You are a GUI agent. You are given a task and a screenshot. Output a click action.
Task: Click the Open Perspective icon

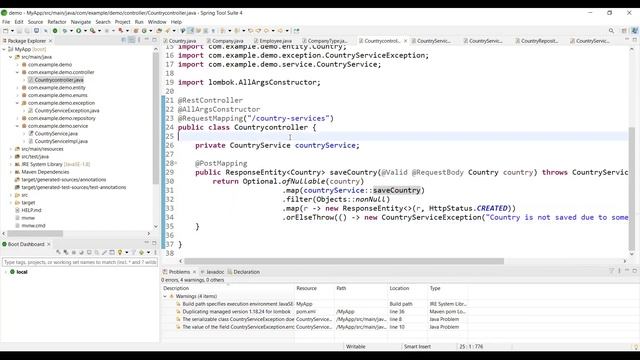point(624,31)
